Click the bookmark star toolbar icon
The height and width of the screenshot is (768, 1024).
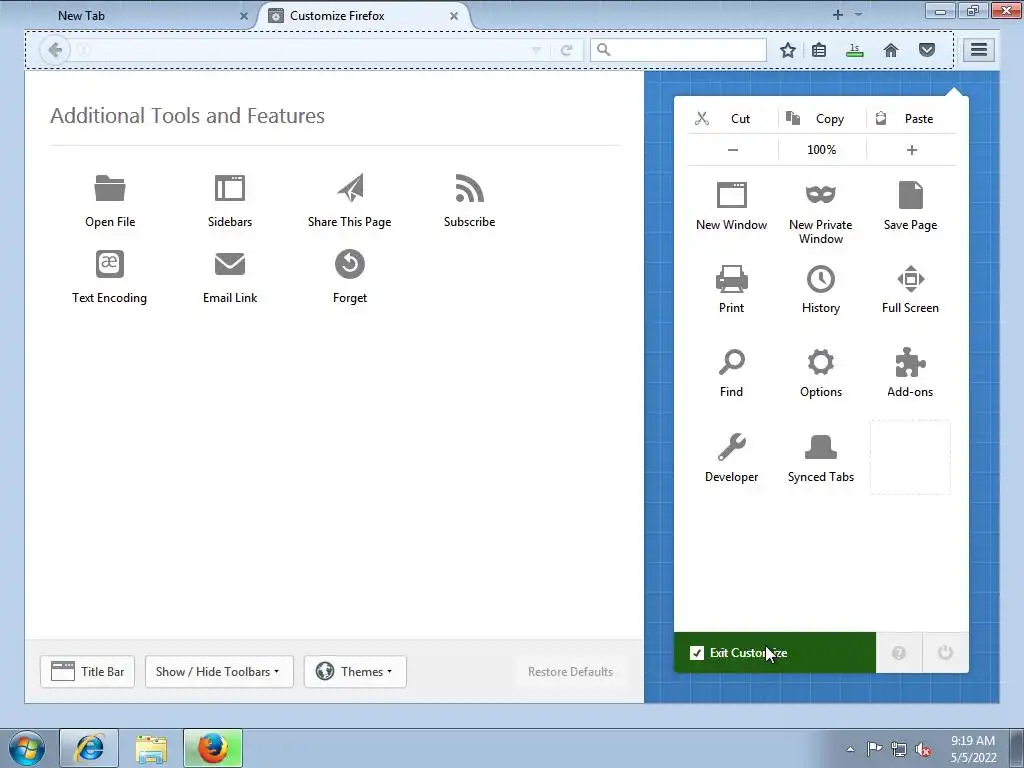(x=788, y=50)
